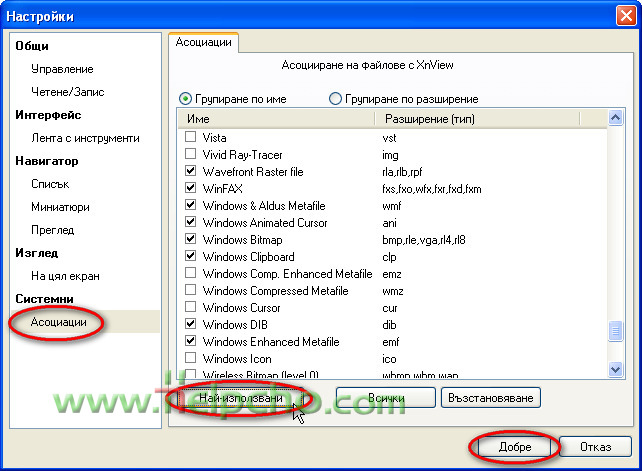This screenshot has height=471, width=642.
Task: Cancel with the 'Отказ' button
Action: click(595, 446)
